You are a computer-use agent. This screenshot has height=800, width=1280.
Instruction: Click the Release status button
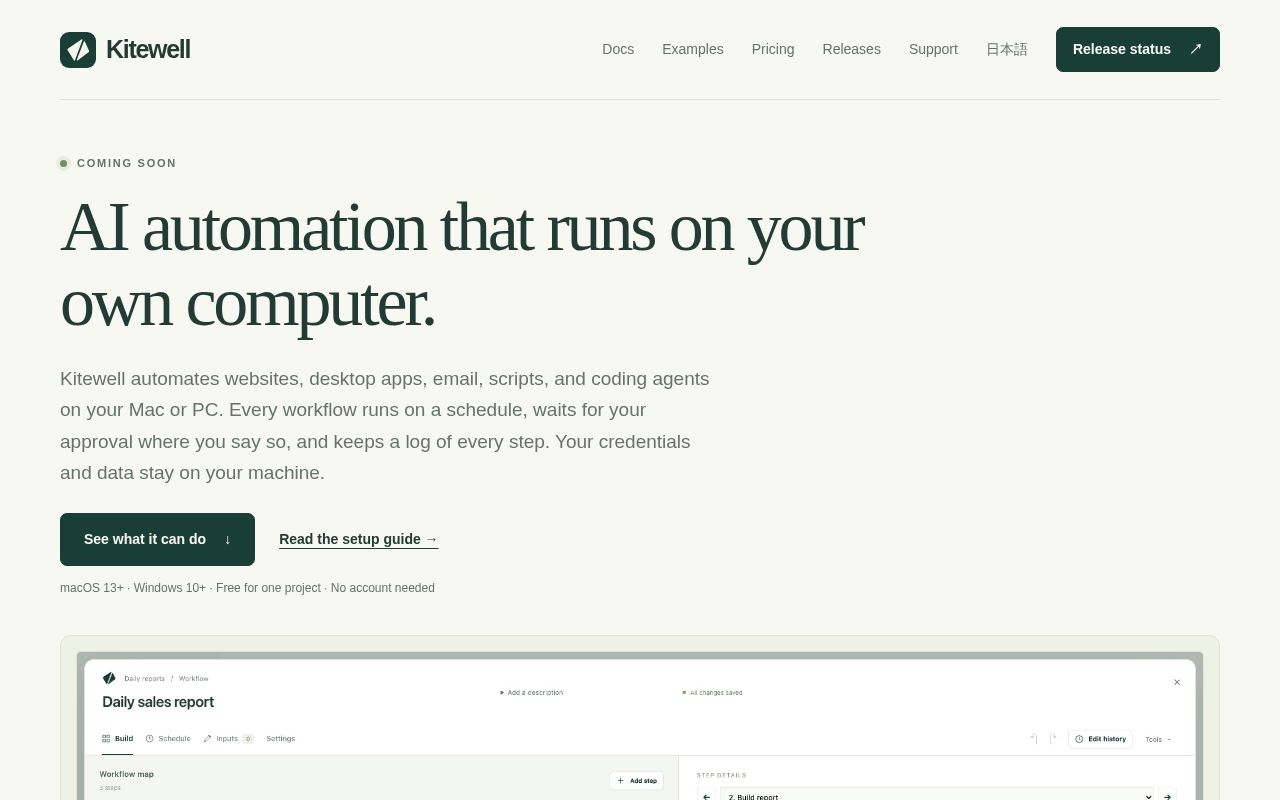pos(1138,49)
